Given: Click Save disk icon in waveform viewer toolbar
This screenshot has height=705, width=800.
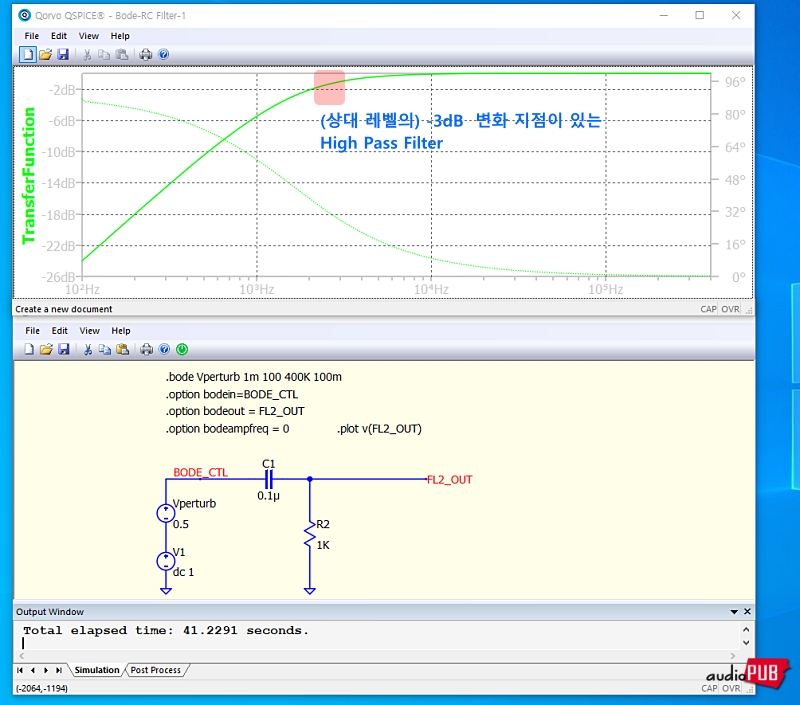Looking at the screenshot, I should tap(63, 55).
